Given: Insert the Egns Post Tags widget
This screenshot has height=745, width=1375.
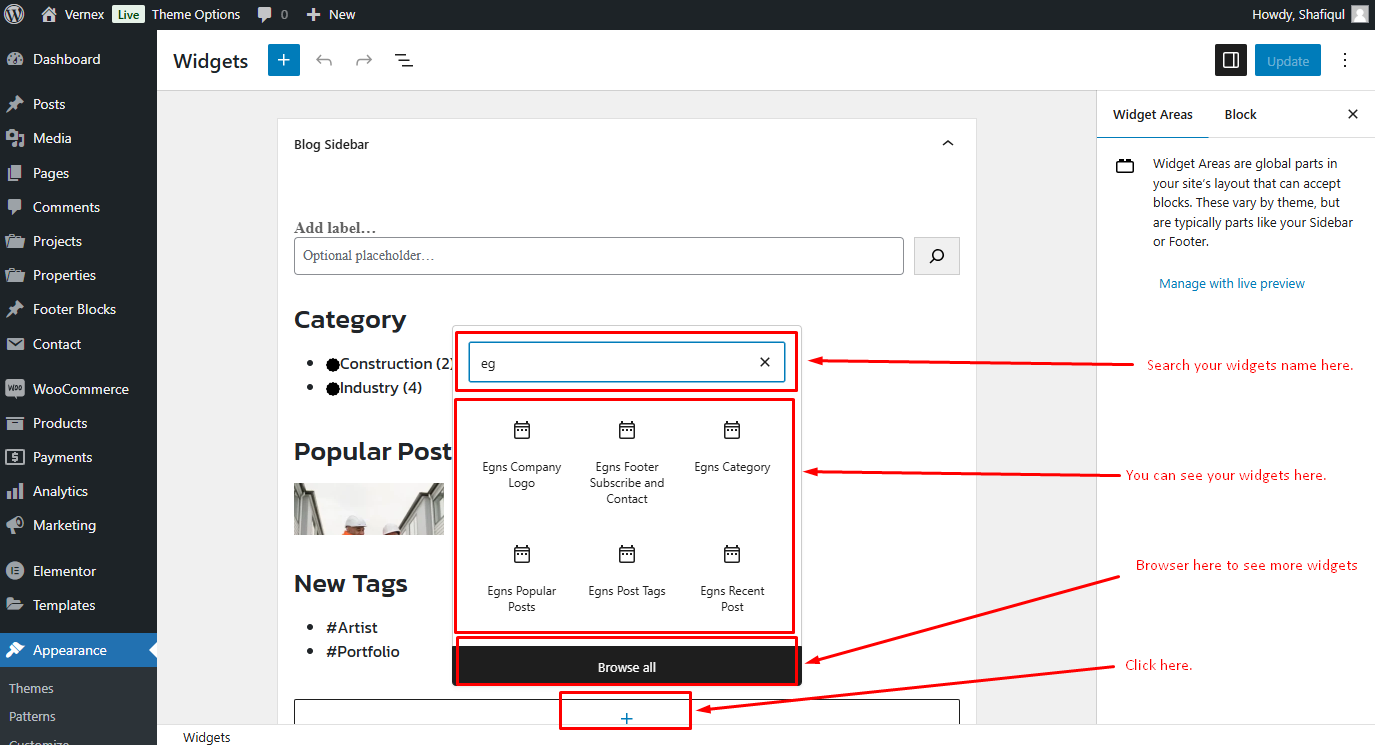Looking at the screenshot, I should point(627,570).
